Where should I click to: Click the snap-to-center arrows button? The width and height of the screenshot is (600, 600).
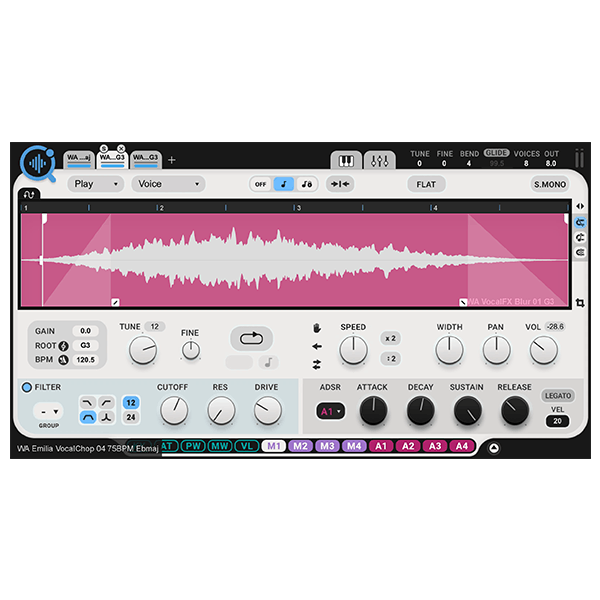coord(340,184)
